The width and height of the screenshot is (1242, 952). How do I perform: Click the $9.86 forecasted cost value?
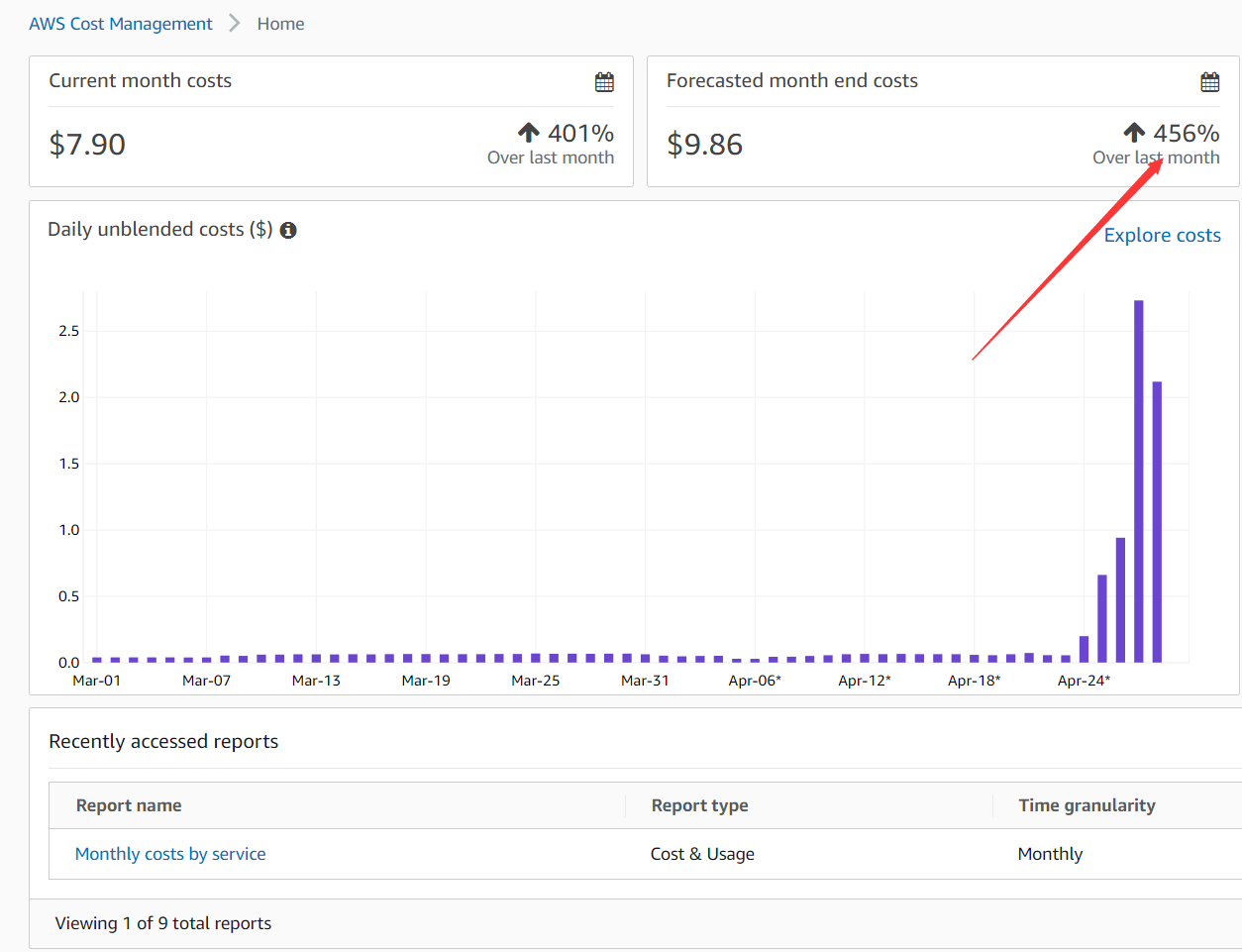click(704, 145)
